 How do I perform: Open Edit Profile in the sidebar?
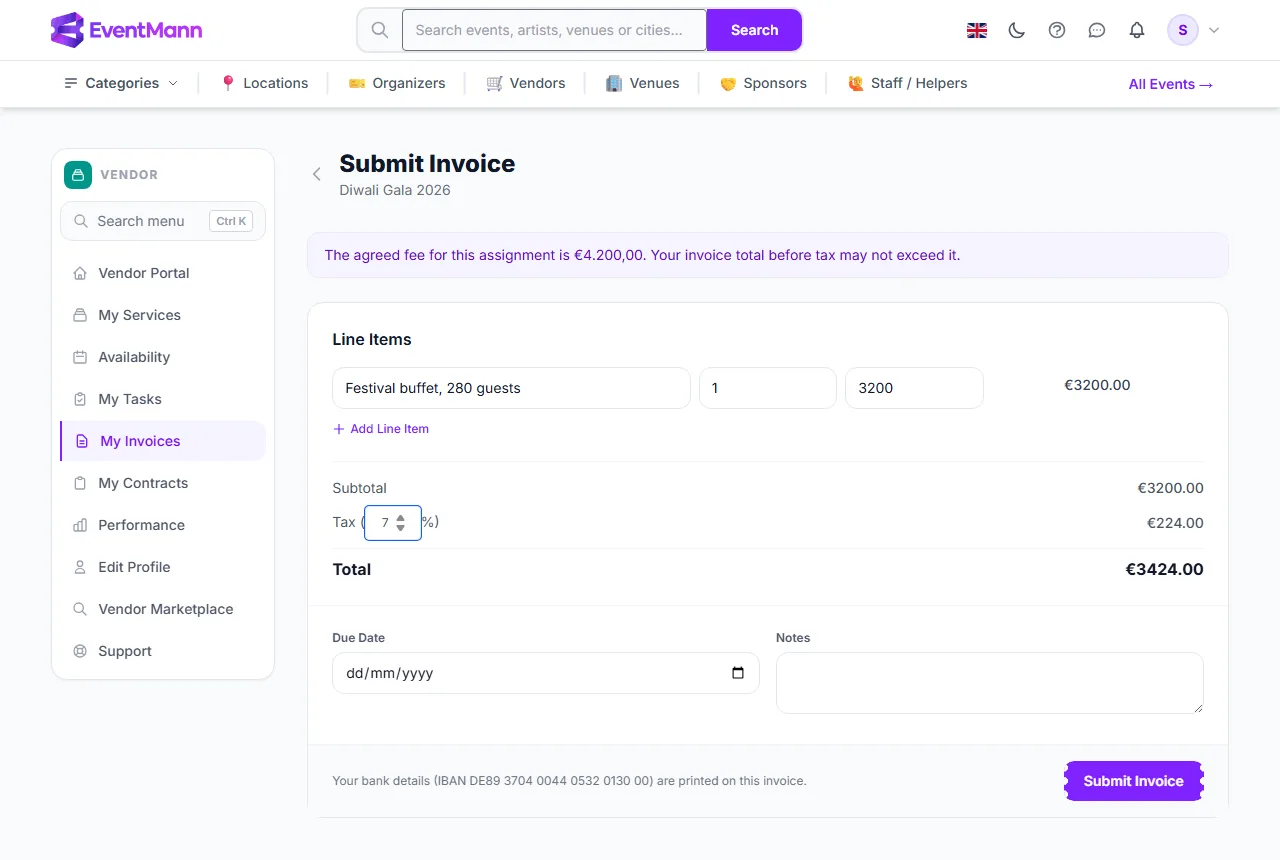163,567
